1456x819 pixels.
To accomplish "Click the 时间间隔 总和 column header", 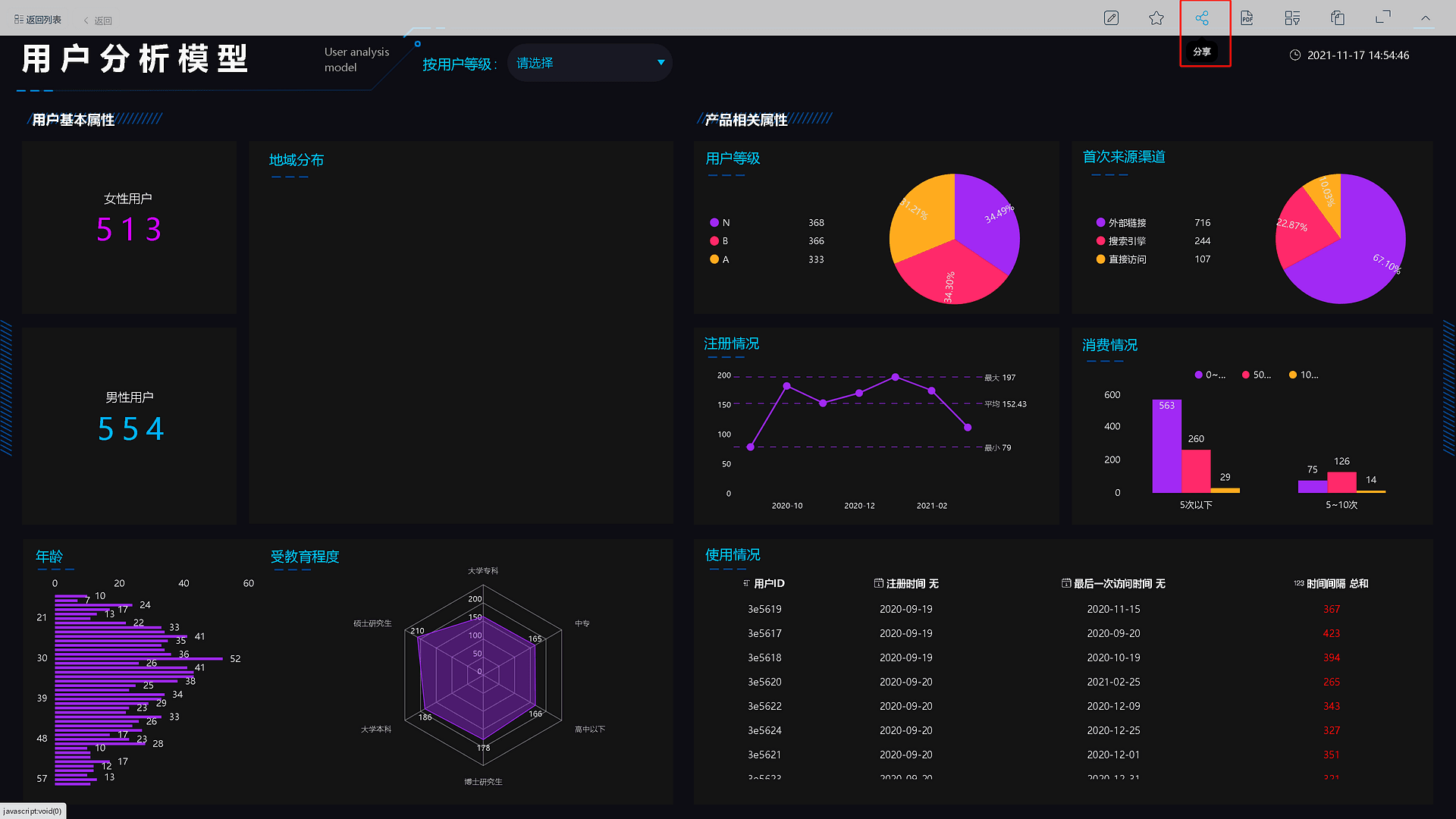I will pos(1331,583).
